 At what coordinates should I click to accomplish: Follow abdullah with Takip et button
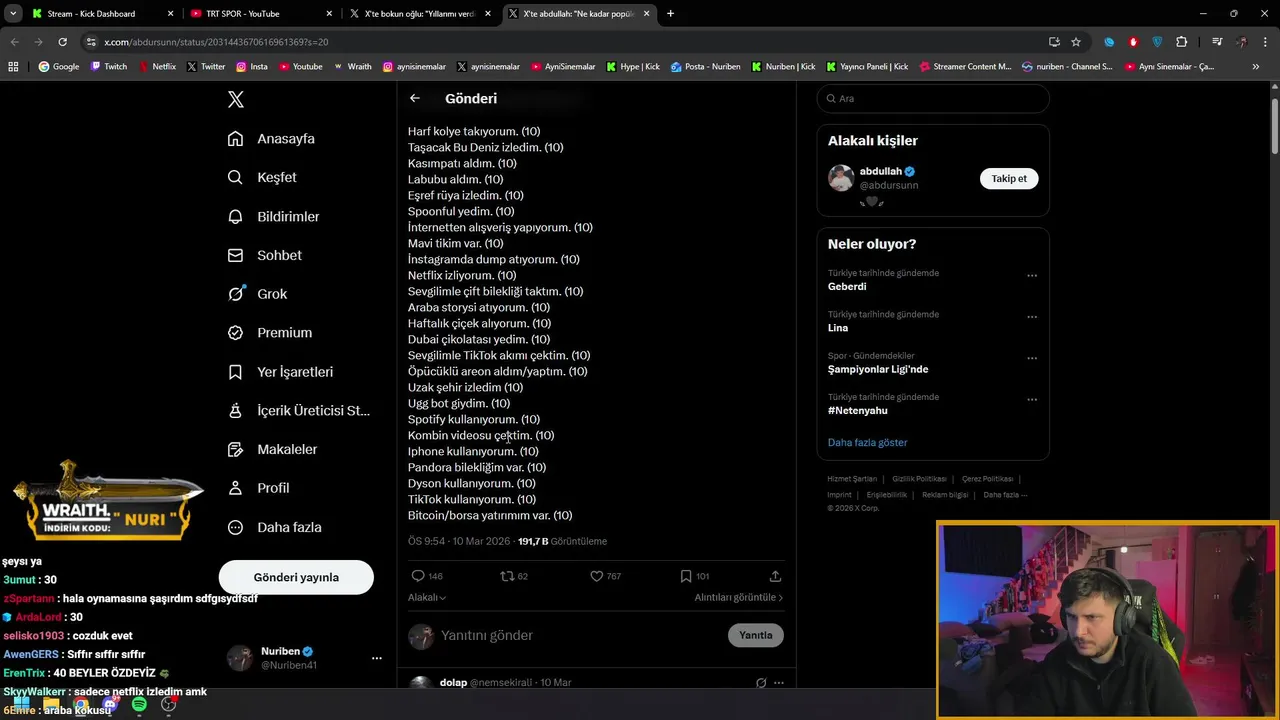click(1009, 178)
